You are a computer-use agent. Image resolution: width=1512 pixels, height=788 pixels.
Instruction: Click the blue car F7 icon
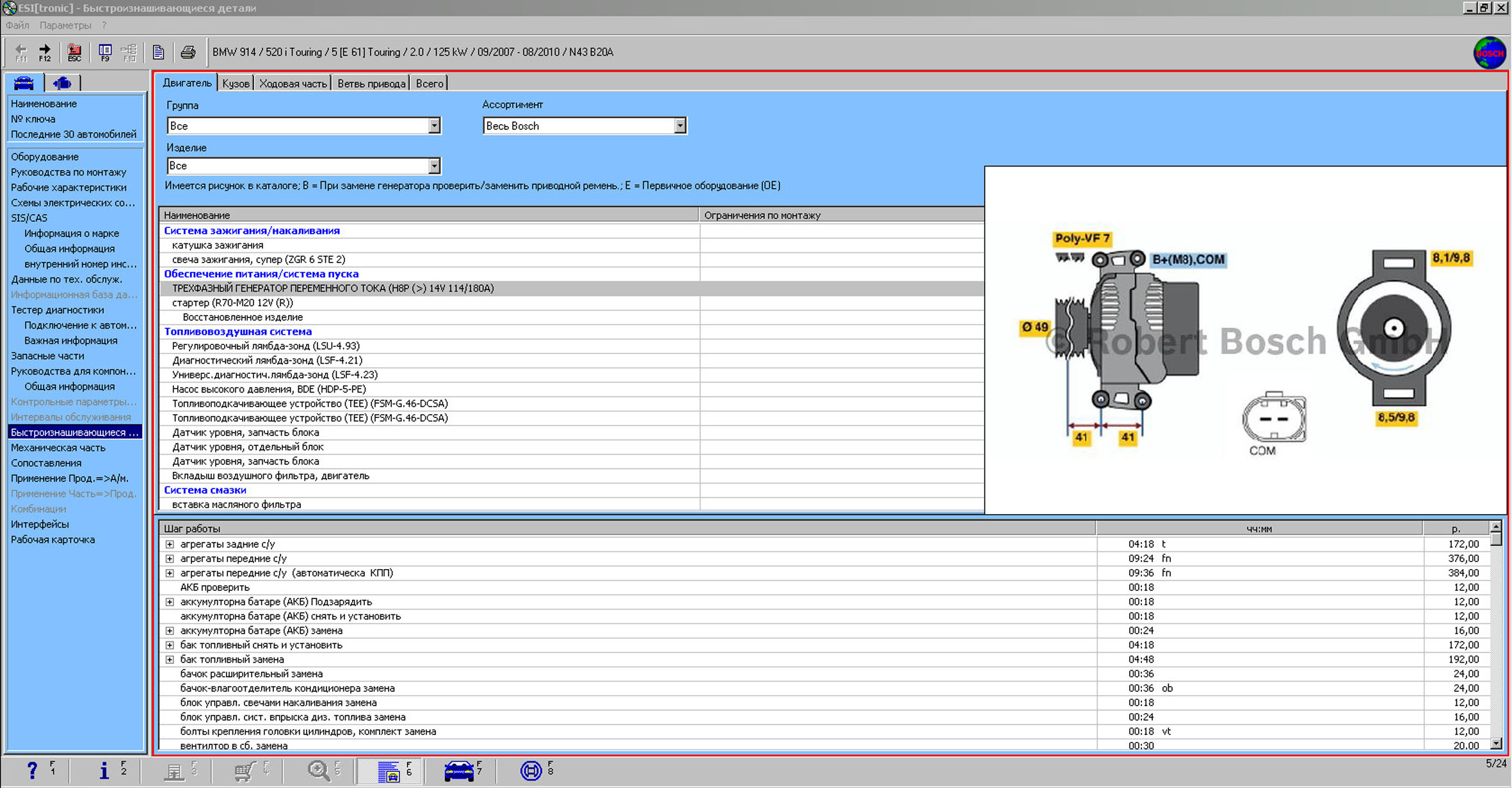click(459, 770)
